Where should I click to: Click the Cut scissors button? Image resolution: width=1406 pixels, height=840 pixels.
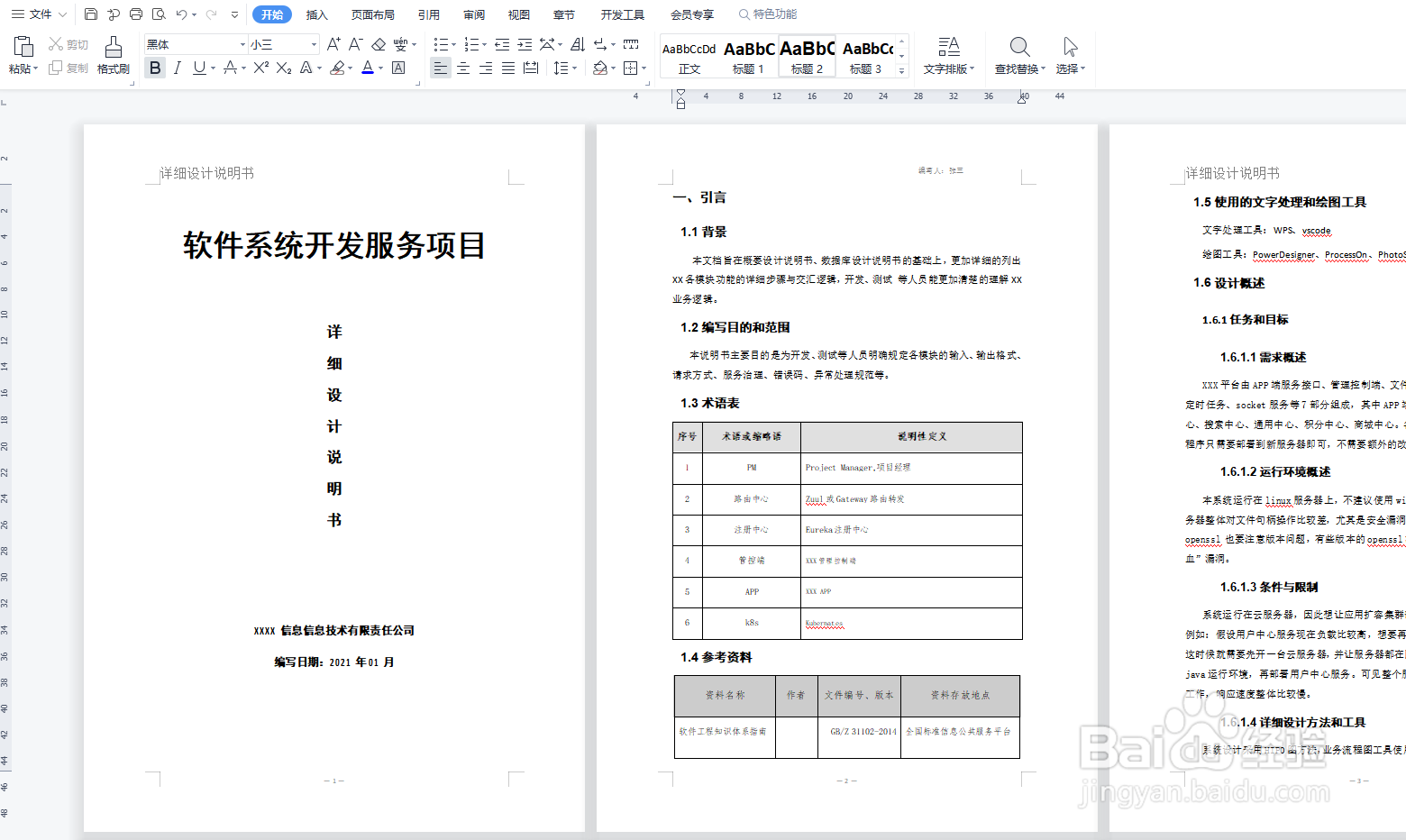point(68,44)
